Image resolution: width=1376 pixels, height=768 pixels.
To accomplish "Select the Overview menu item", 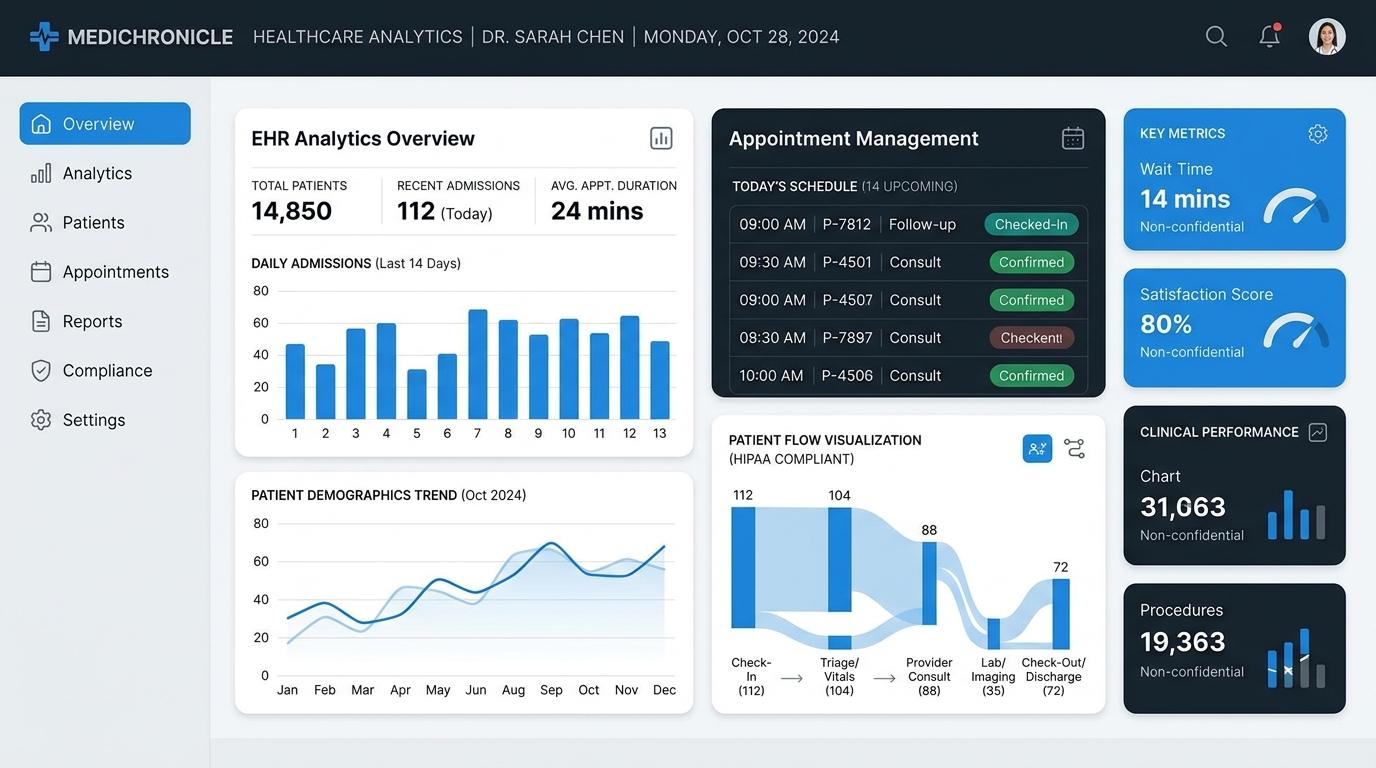I will [105, 123].
